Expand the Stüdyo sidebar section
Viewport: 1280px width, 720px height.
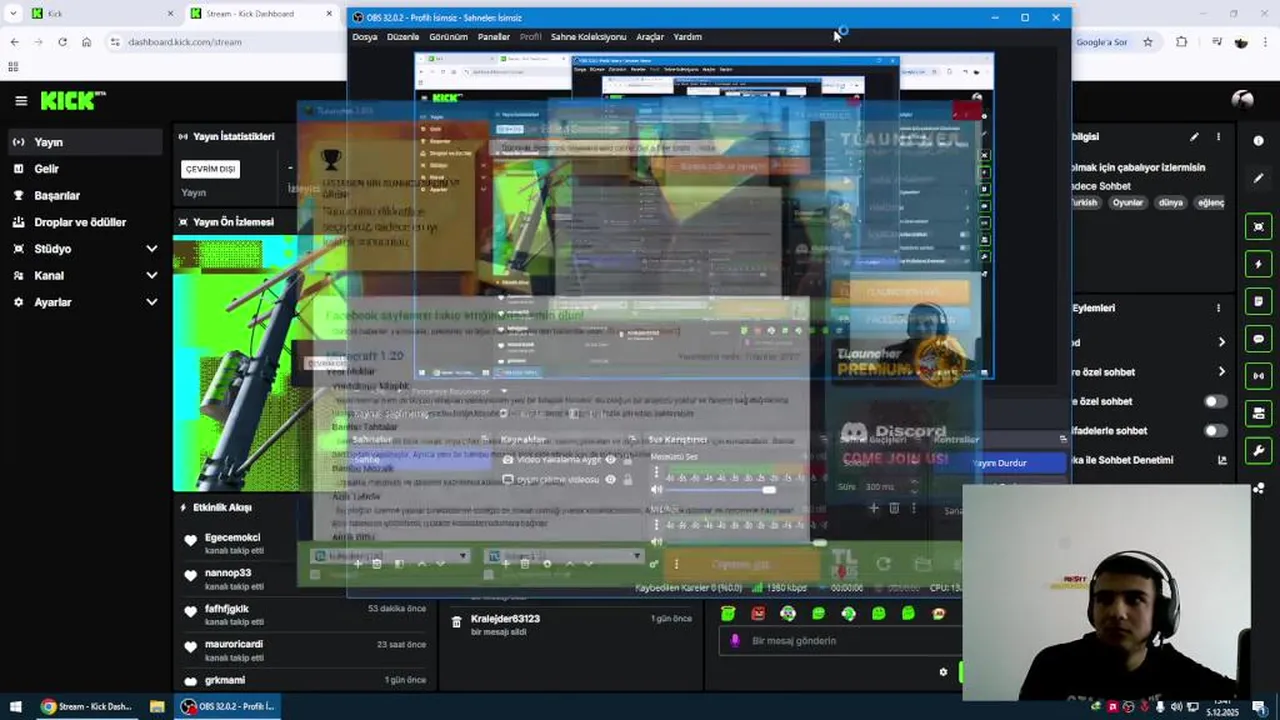(152, 249)
